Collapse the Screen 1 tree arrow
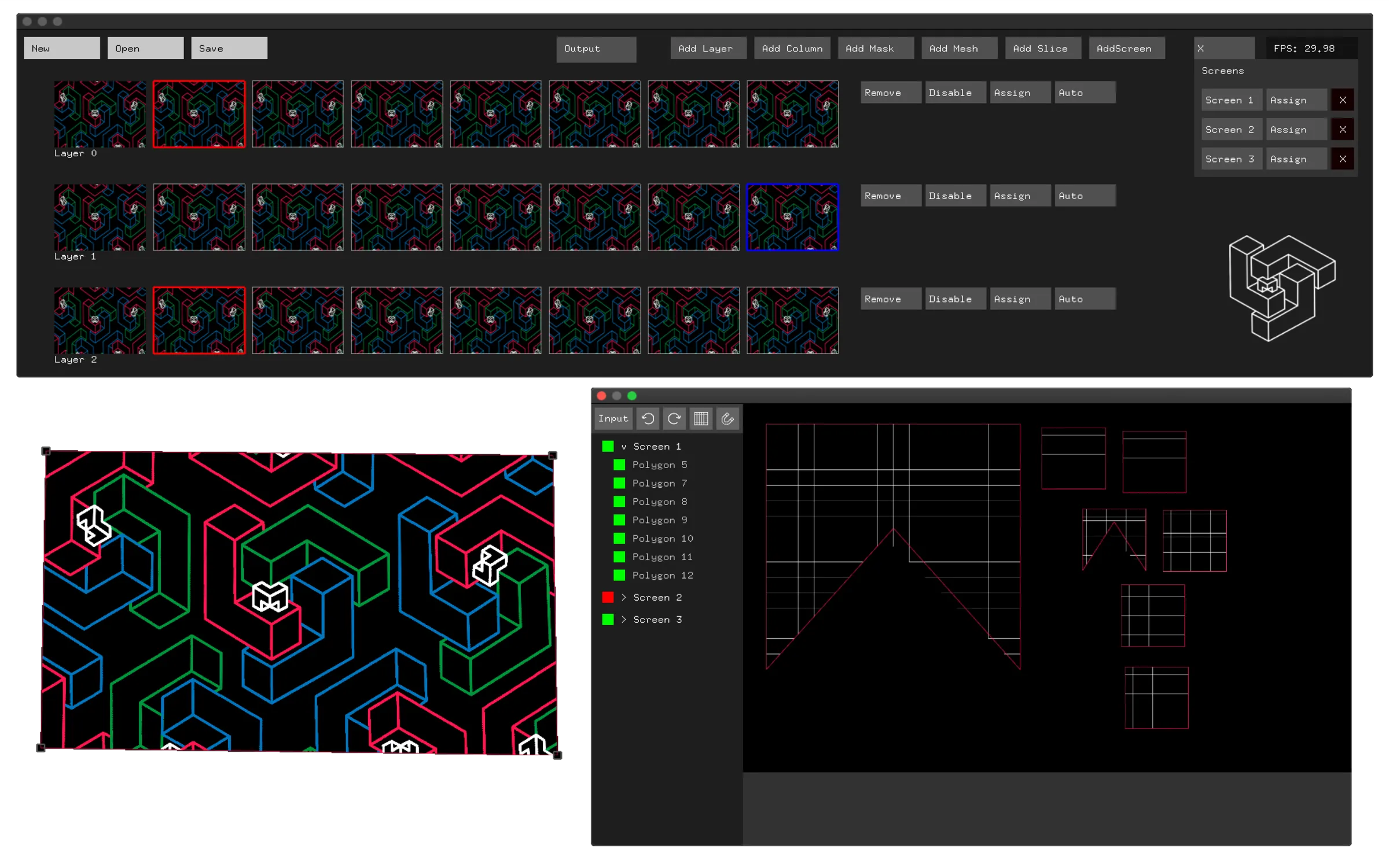This screenshot has width=1389, height=868. click(x=624, y=447)
